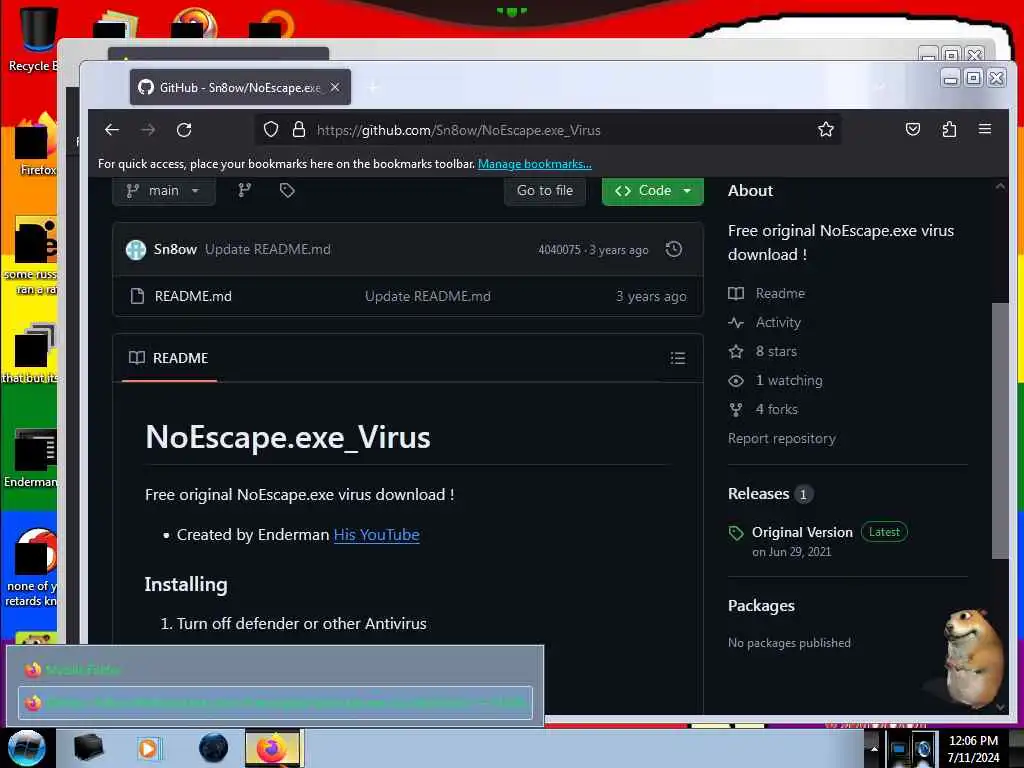The width and height of the screenshot is (1024, 768).
Task: Open the Original Version release
Action: point(802,532)
